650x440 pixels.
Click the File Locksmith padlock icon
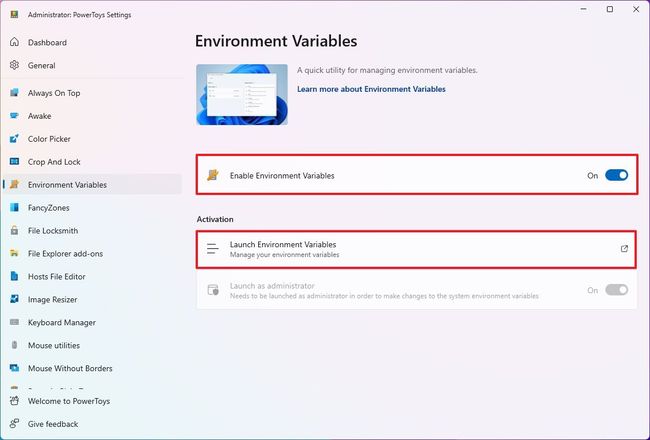coord(15,230)
